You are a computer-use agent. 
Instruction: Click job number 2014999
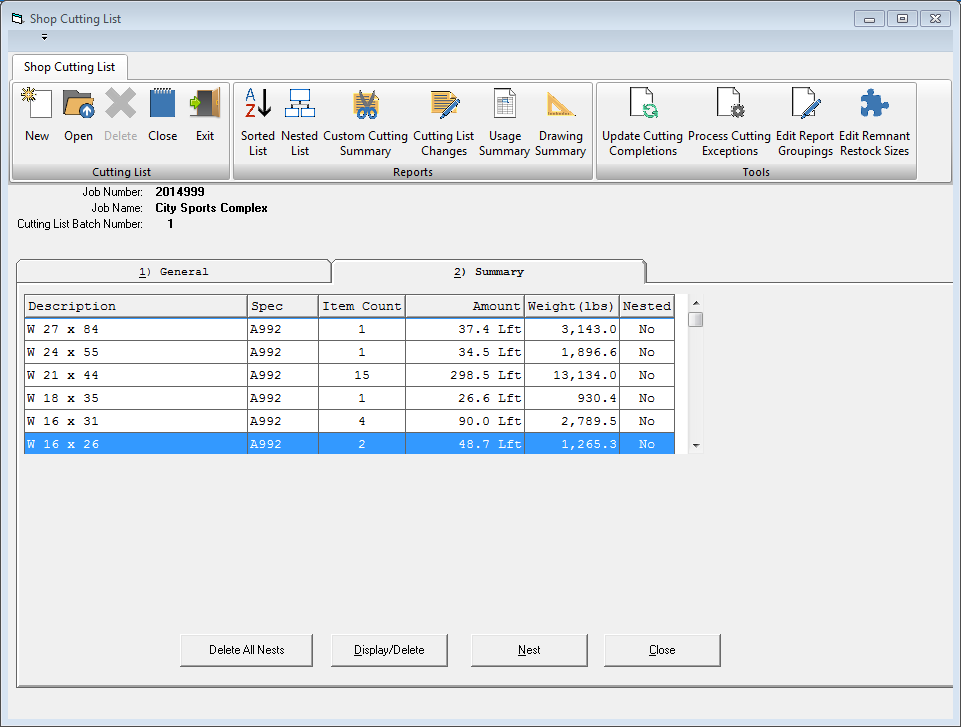[x=180, y=192]
